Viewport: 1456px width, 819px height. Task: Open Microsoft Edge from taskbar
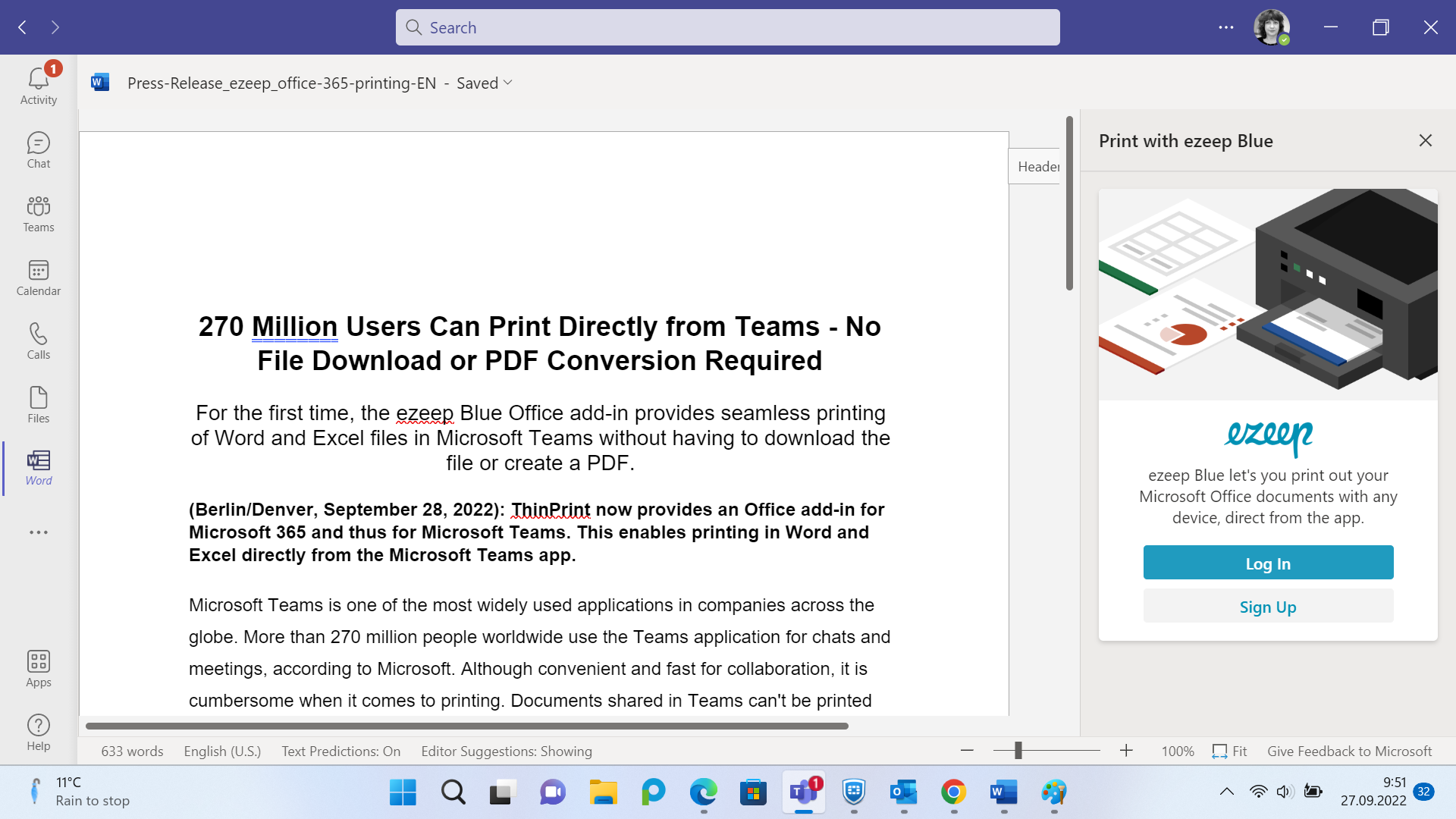click(x=703, y=792)
